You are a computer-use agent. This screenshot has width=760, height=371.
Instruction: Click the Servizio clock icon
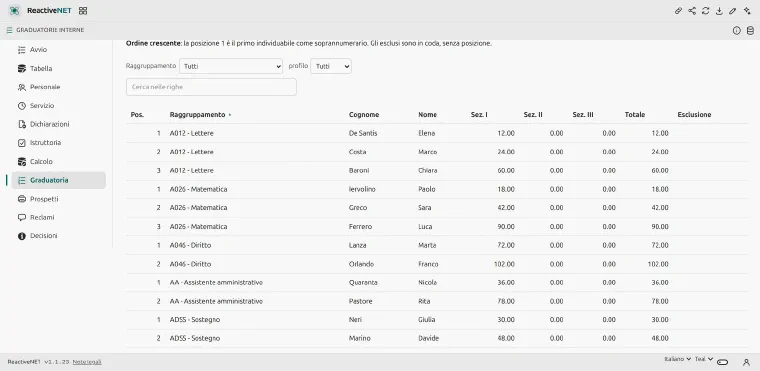(21, 106)
